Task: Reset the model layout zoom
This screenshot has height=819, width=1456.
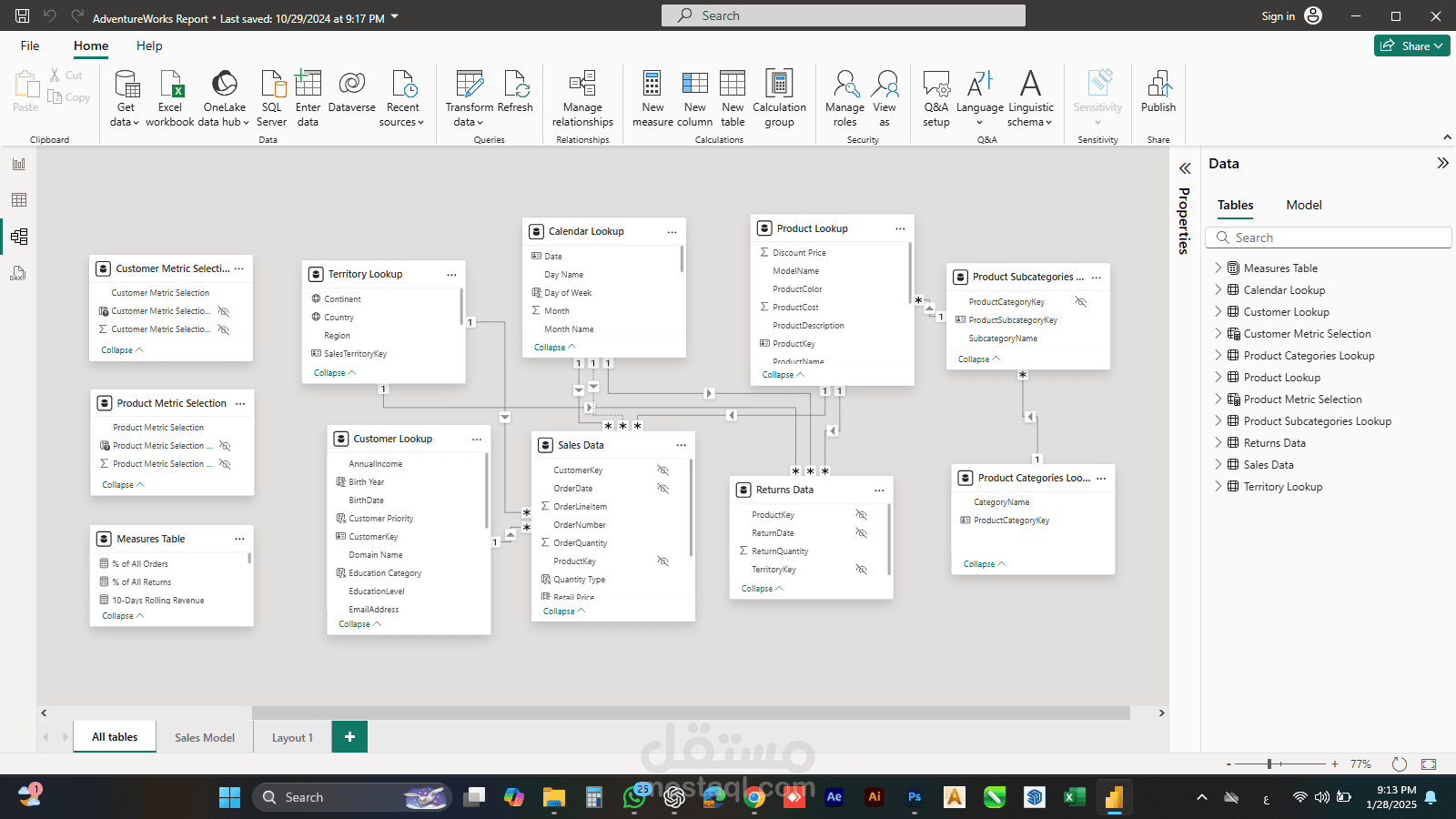Action: coord(1400,764)
